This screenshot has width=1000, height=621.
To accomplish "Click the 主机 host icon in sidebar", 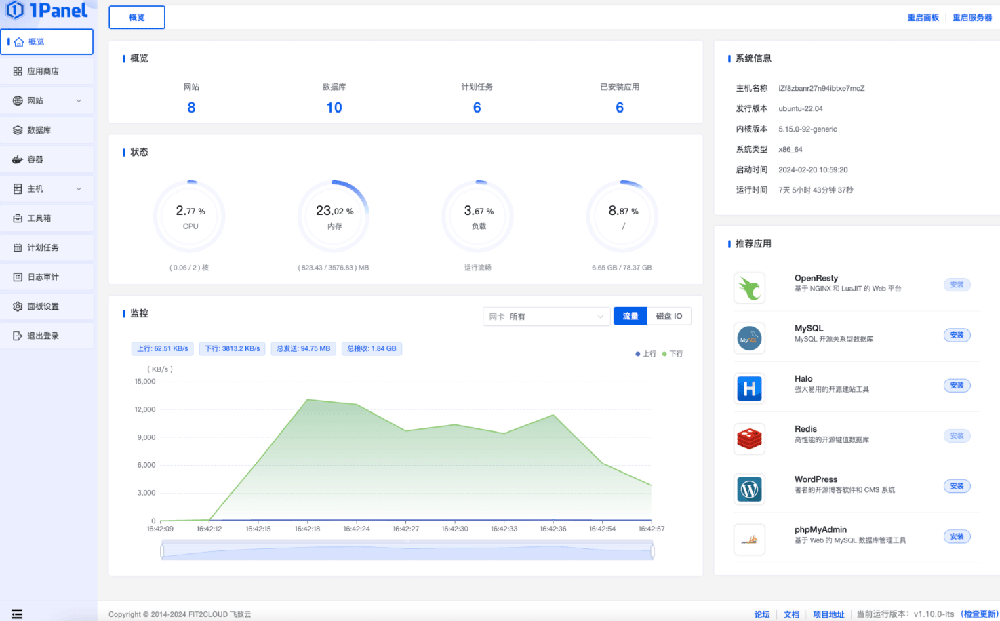I will pyautogui.click(x=18, y=189).
